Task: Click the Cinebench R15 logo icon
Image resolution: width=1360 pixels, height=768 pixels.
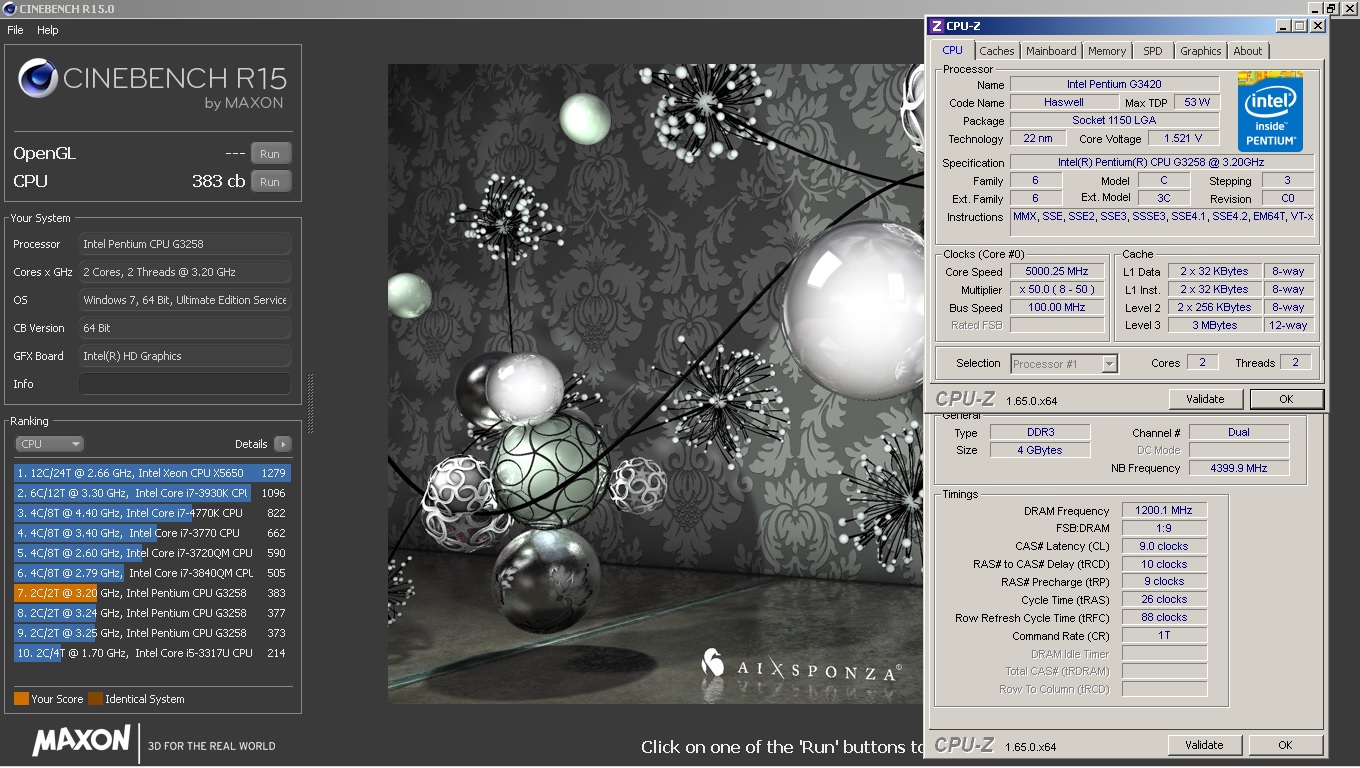Action: pyautogui.click(x=37, y=78)
